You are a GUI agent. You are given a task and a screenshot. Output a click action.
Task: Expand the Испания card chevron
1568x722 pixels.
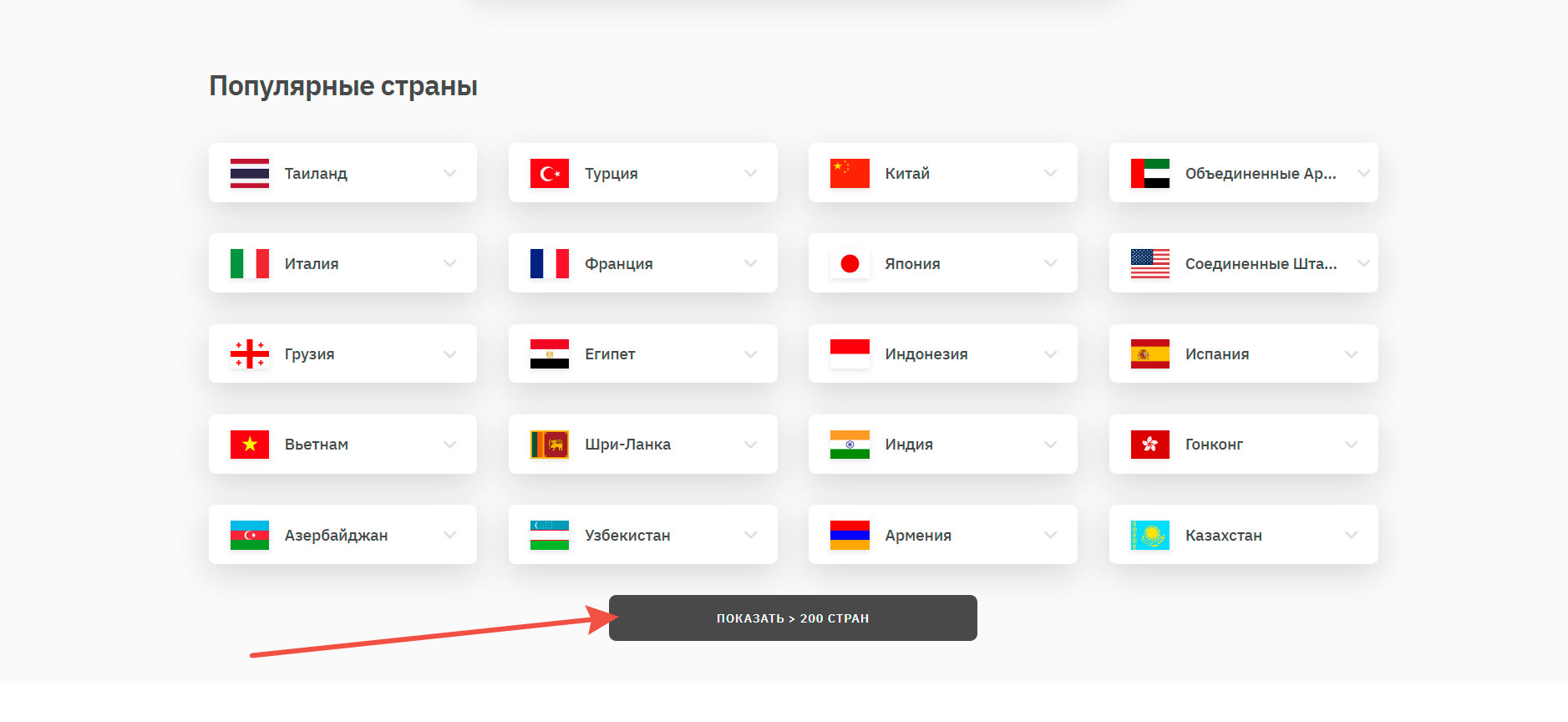click(x=1351, y=354)
